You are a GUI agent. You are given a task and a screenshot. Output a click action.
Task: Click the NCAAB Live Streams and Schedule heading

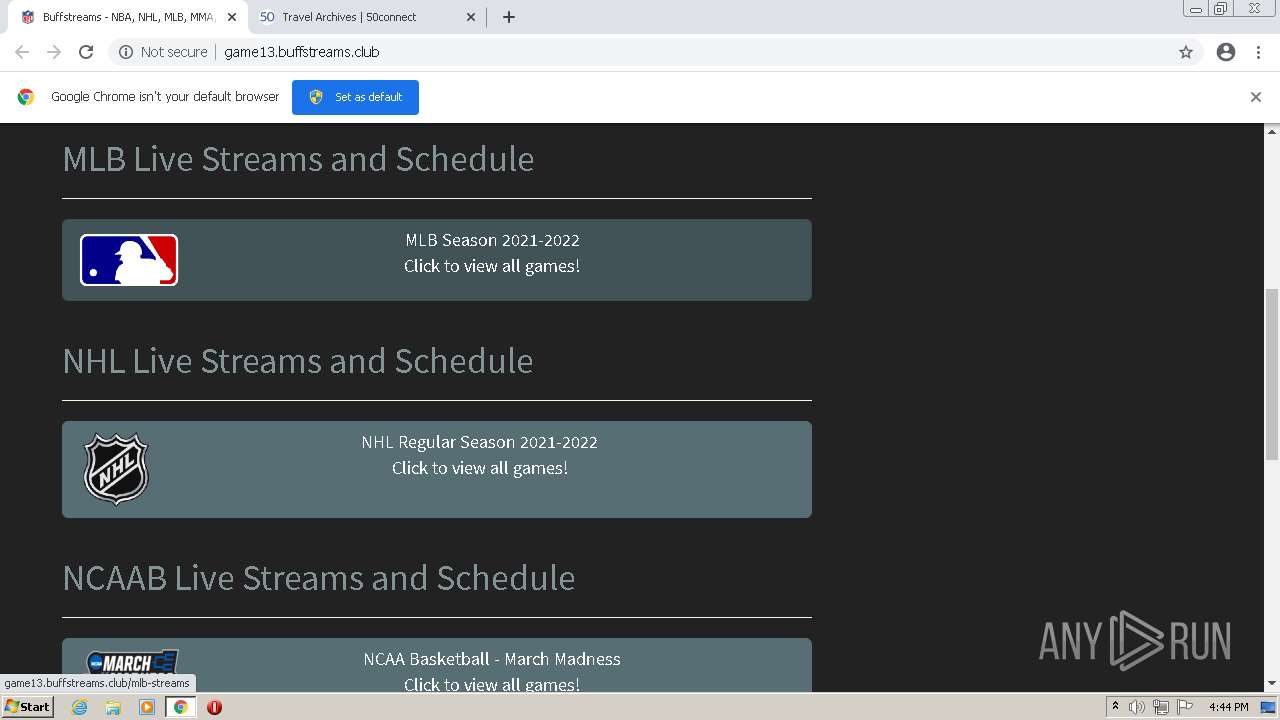[319, 578]
